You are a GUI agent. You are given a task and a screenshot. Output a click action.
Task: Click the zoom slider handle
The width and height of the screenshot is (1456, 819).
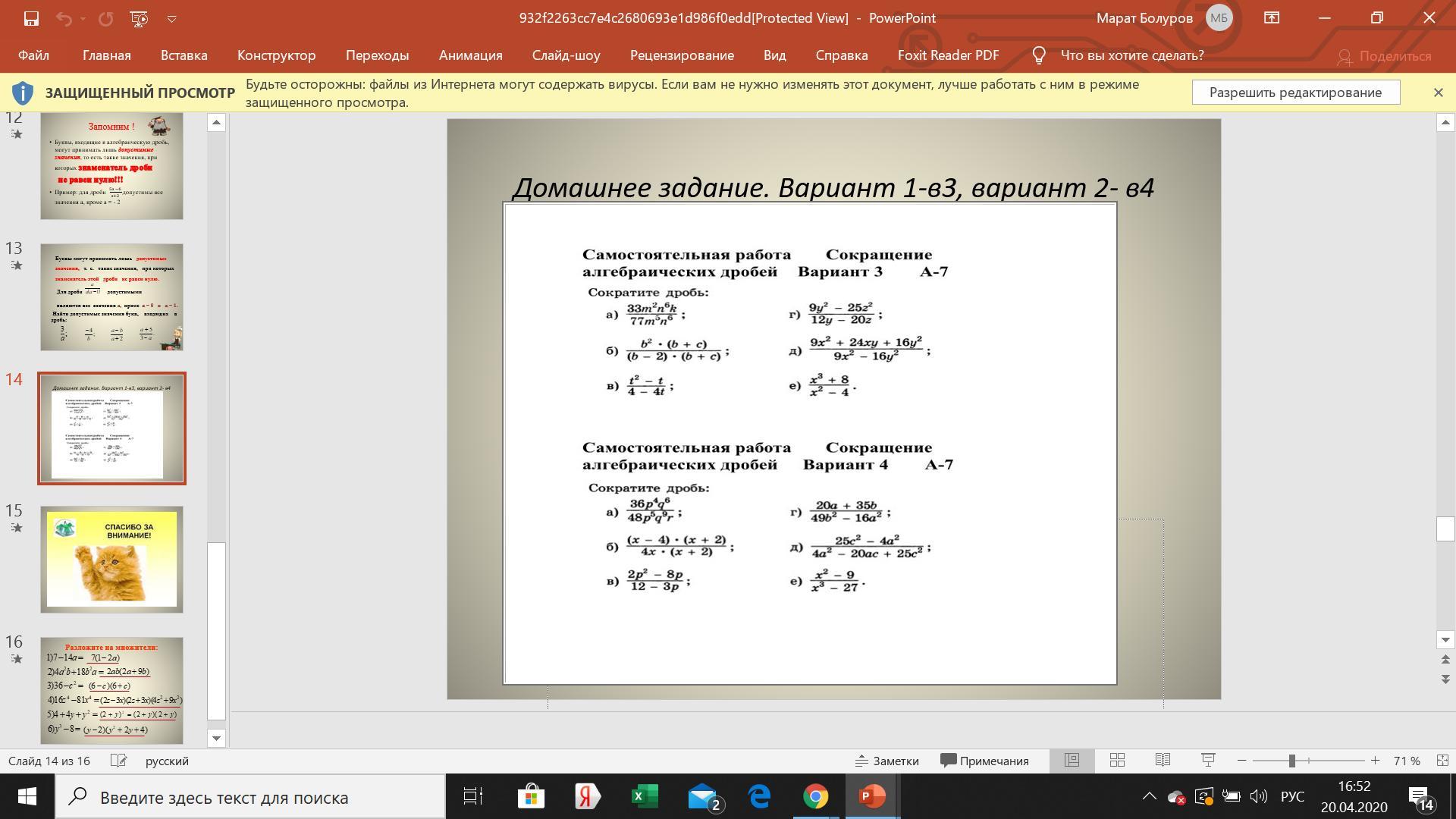click(x=1291, y=761)
